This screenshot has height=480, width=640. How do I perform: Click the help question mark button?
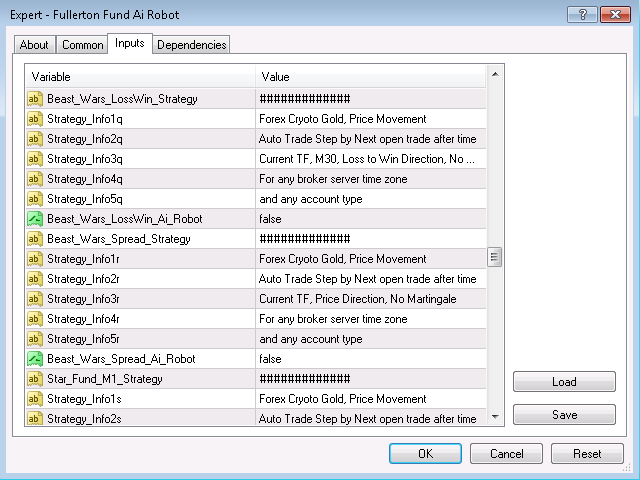[x=582, y=15]
